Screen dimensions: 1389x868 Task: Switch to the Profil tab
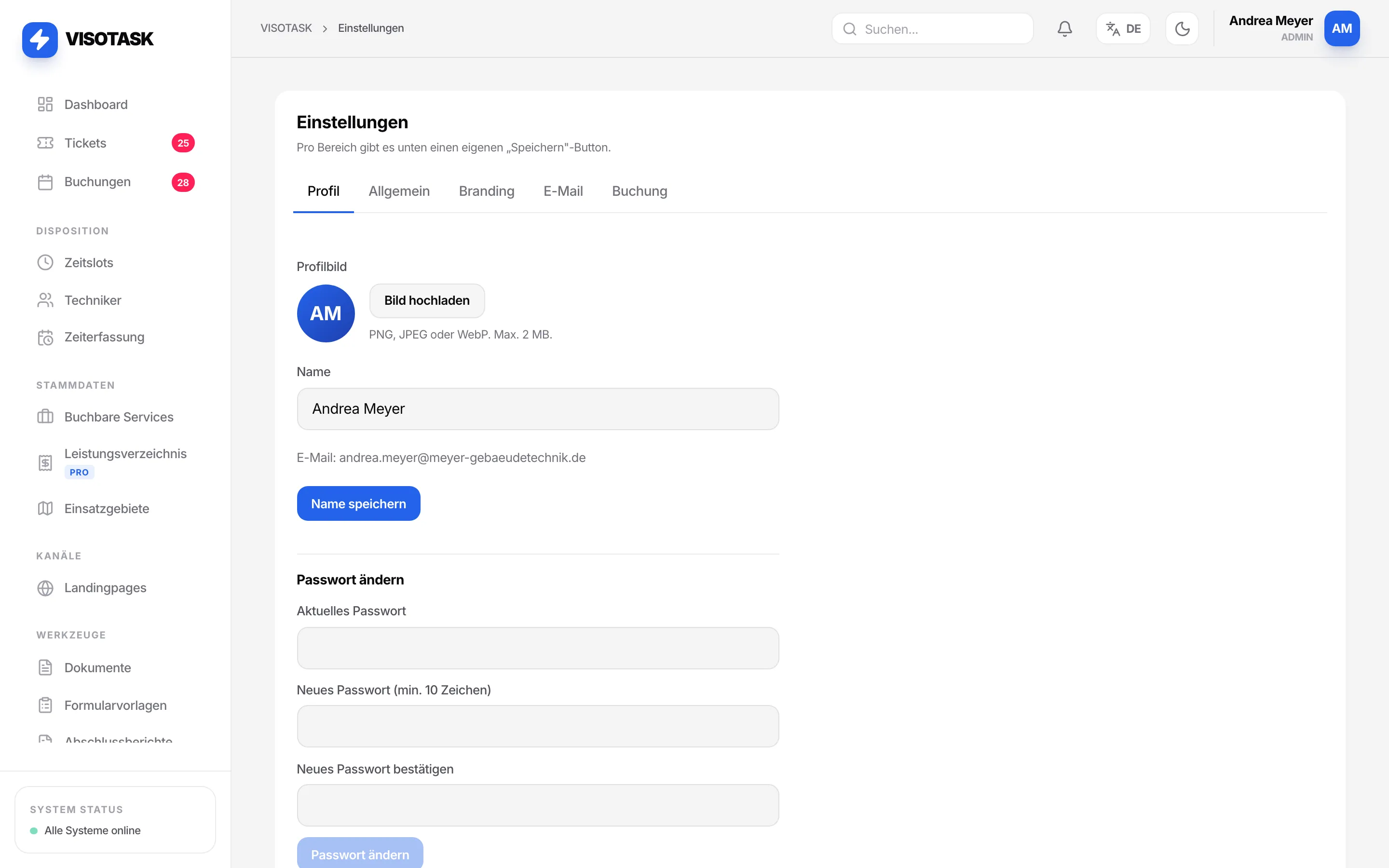[x=323, y=191]
